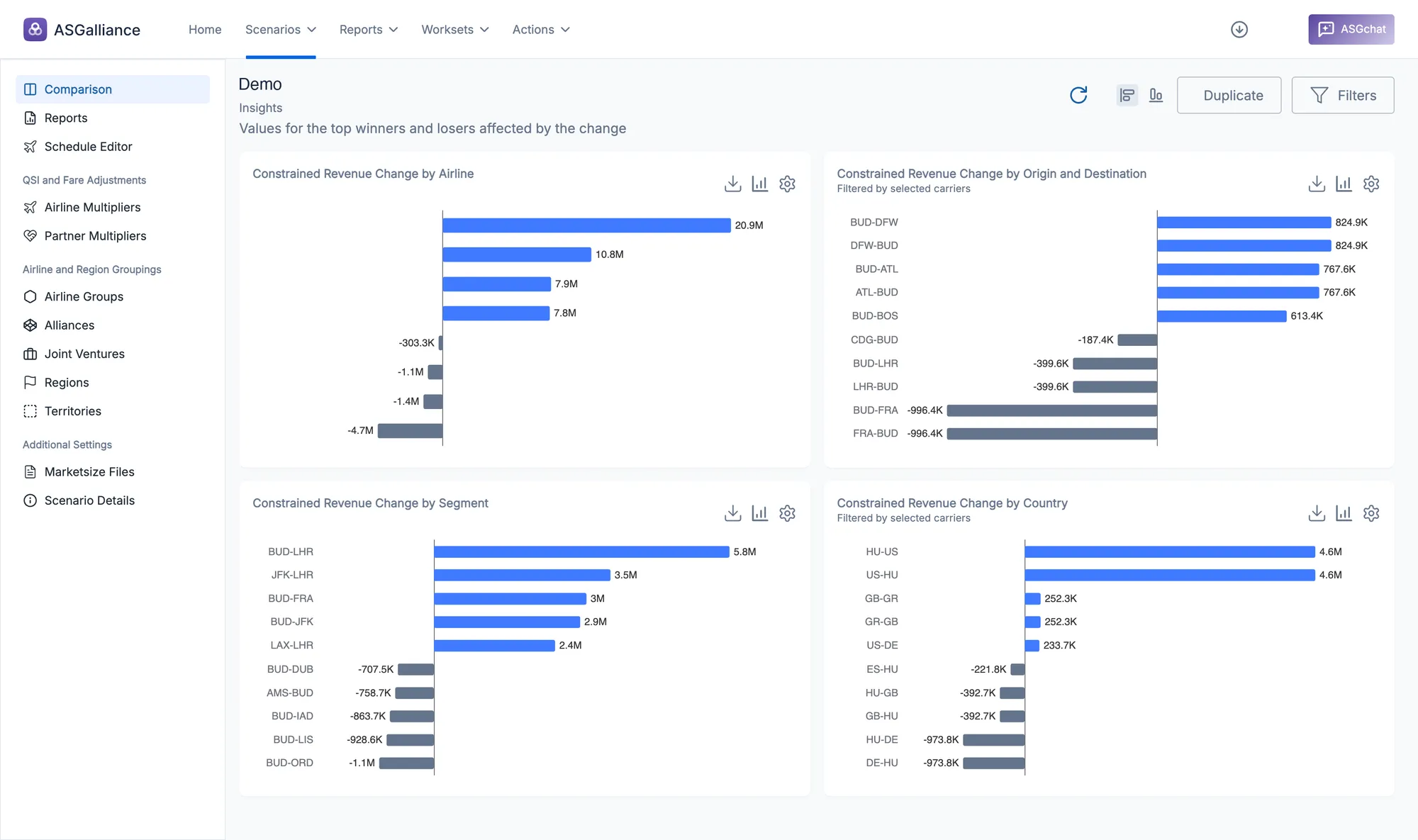Open Marketsize Files in sidebar
This screenshot has width=1418, height=840.
tap(113, 472)
